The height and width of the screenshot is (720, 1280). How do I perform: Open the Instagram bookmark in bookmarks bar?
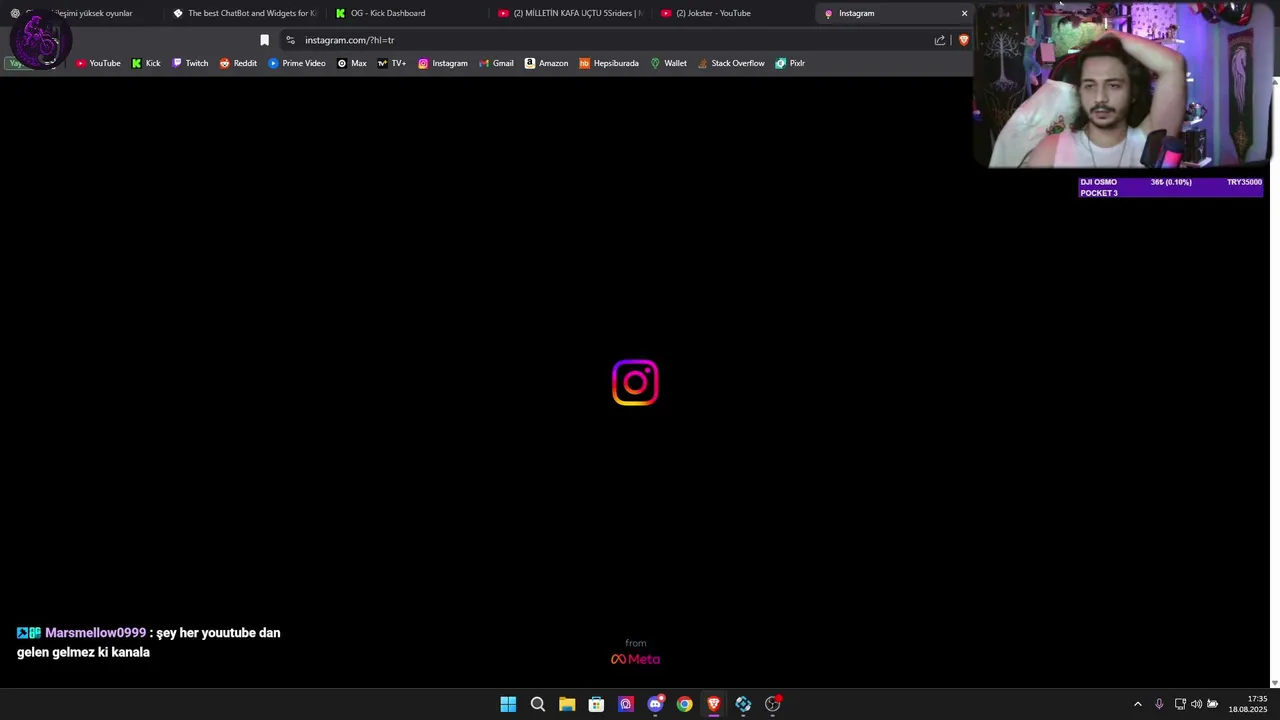[443, 63]
